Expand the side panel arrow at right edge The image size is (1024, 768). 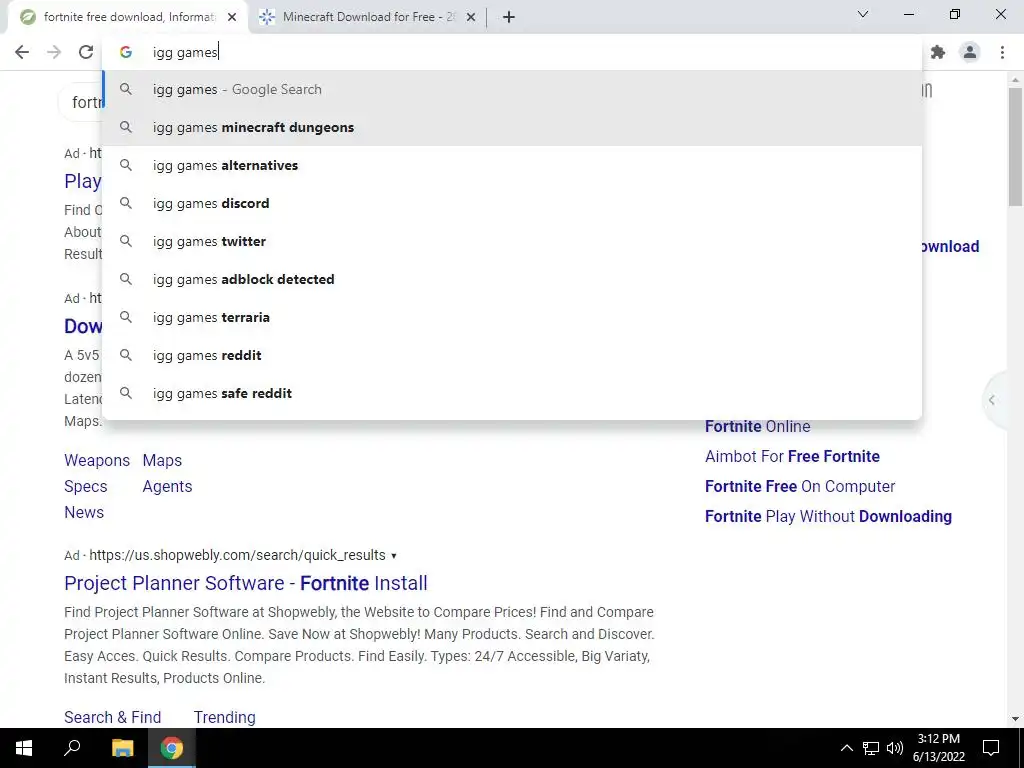[992, 400]
